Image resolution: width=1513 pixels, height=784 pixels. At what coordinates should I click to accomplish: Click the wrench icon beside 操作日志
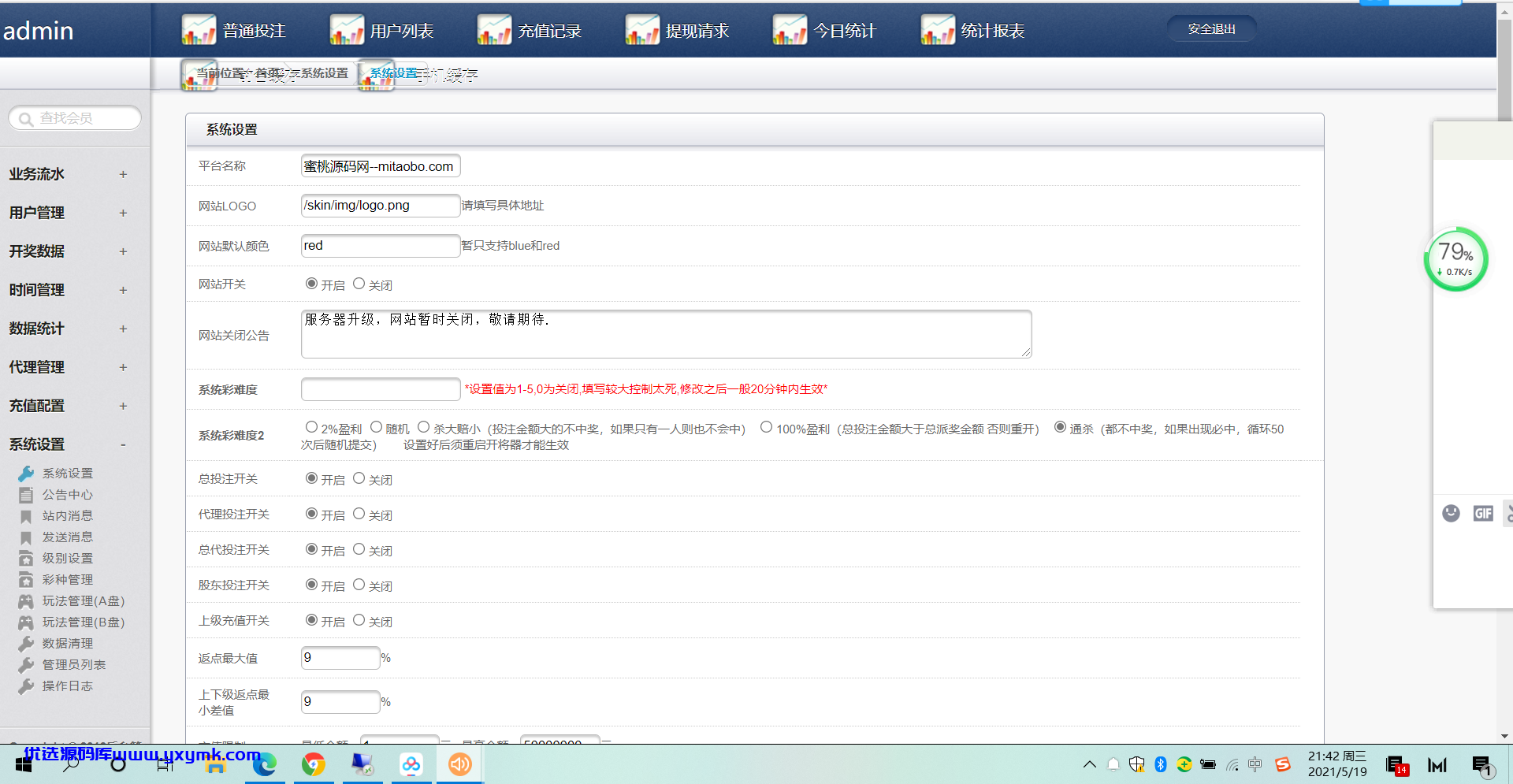point(26,686)
